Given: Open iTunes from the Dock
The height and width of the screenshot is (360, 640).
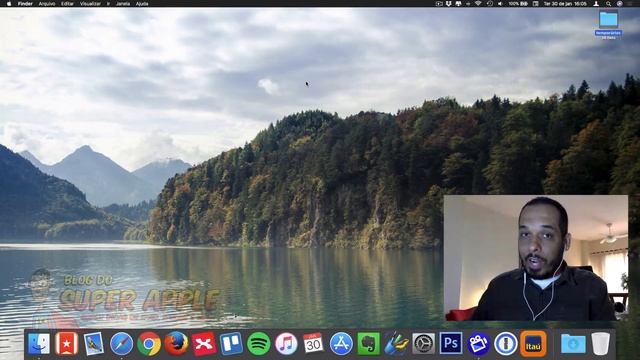Looking at the screenshot, I should tap(286, 344).
